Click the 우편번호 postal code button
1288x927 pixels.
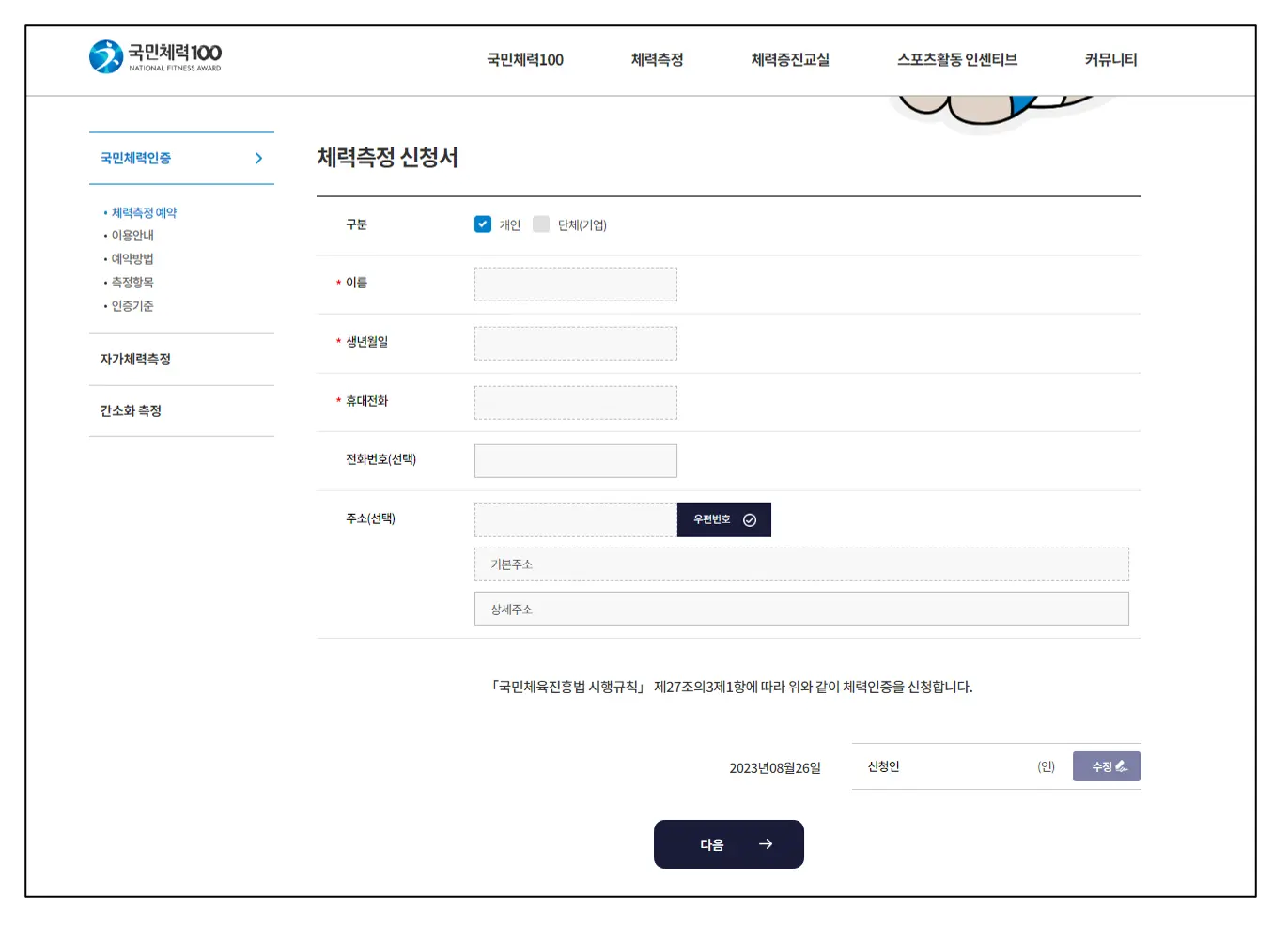point(723,519)
